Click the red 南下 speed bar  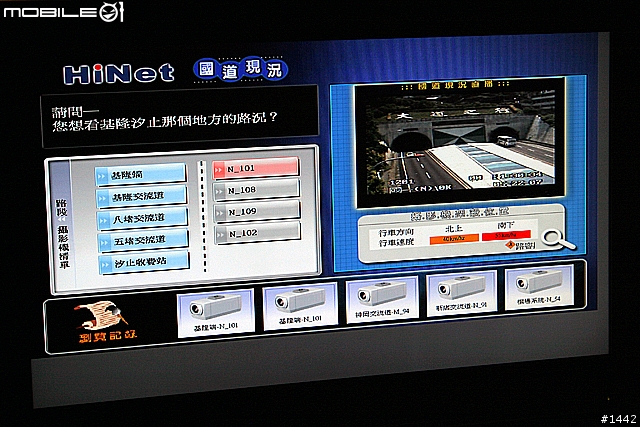[x=506, y=235]
